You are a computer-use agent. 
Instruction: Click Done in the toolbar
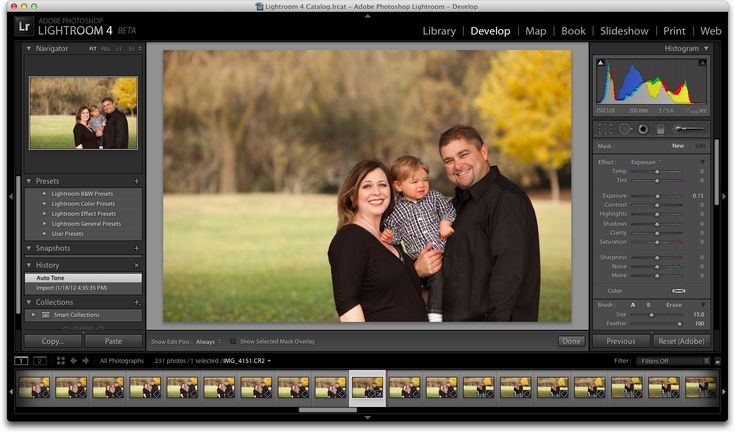(x=571, y=341)
